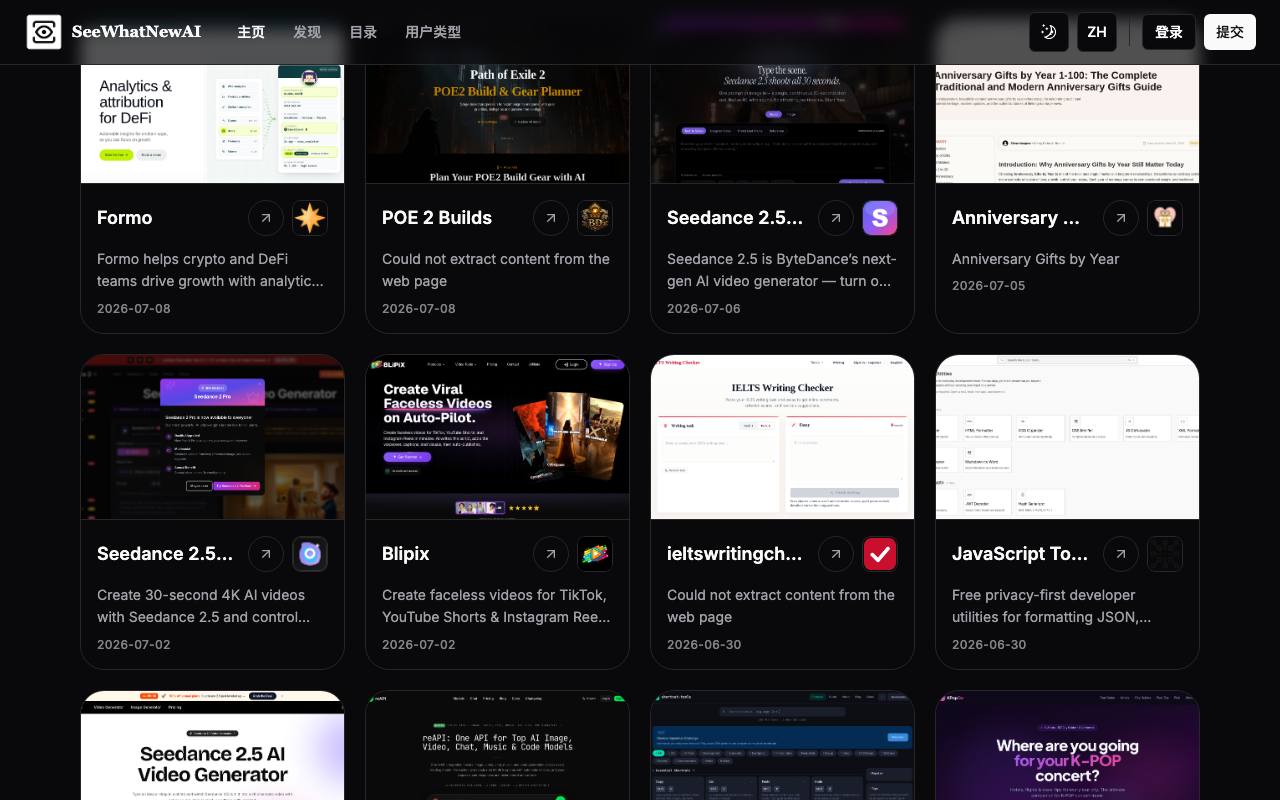Open the 主页 nav item
Viewport: 1280px width, 800px height.
[251, 32]
